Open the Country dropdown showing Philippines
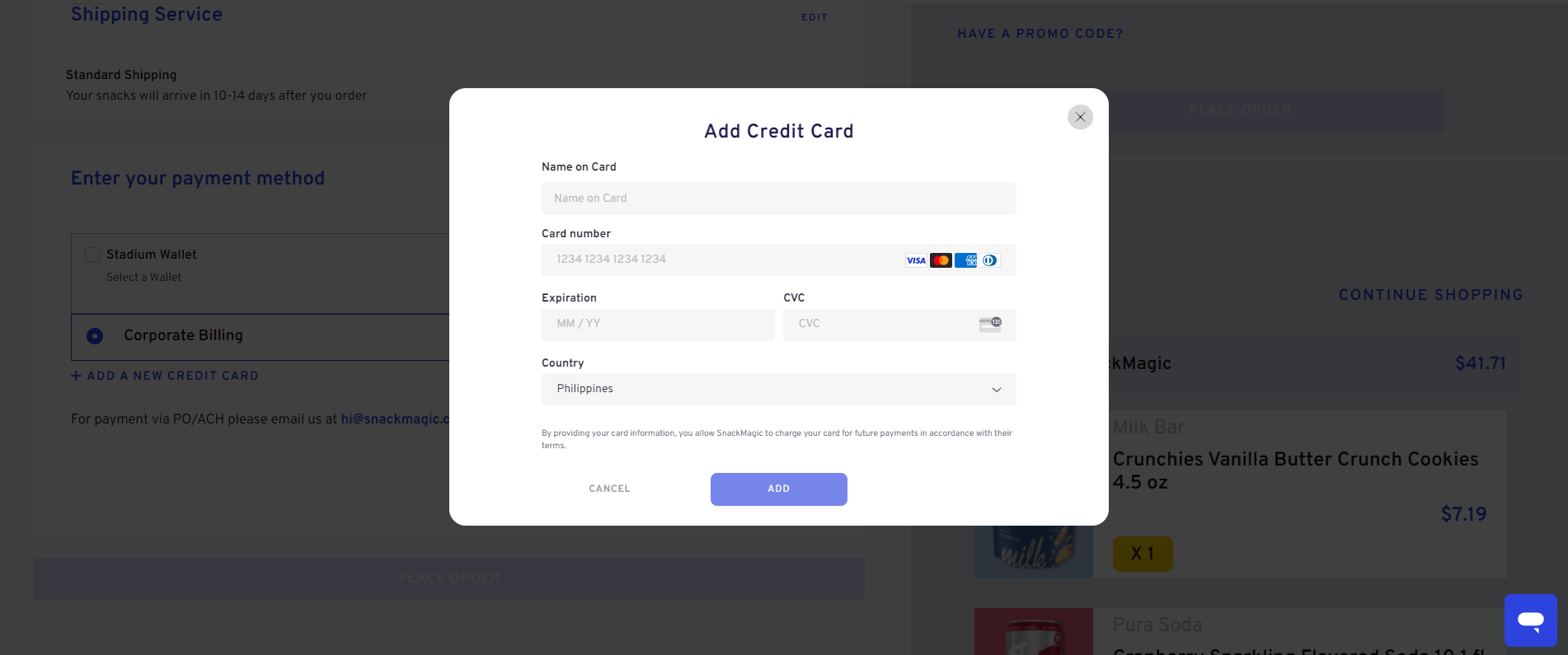The image size is (1568, 655). coord(778,389)
